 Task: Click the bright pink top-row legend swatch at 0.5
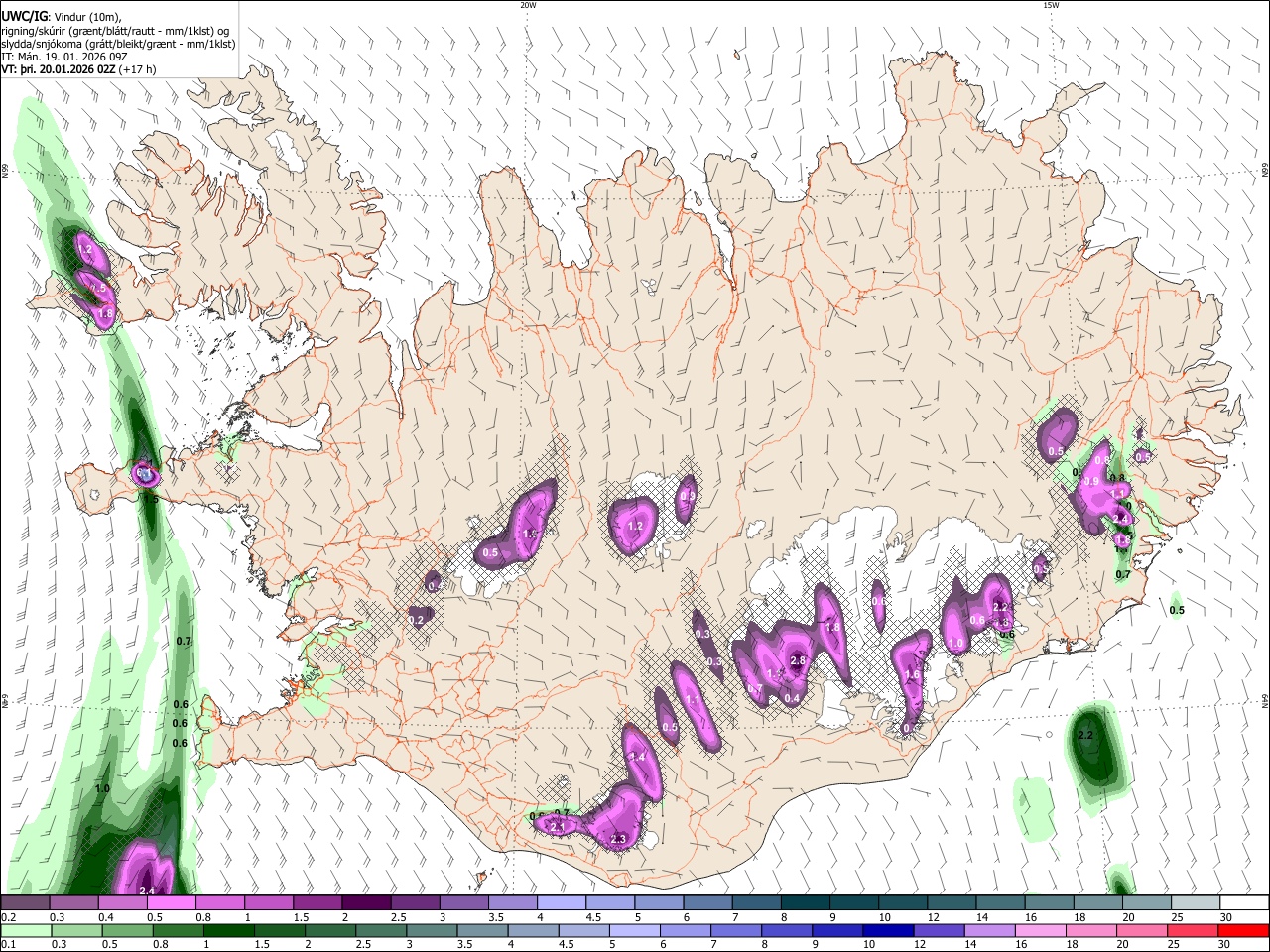point(173,902)
